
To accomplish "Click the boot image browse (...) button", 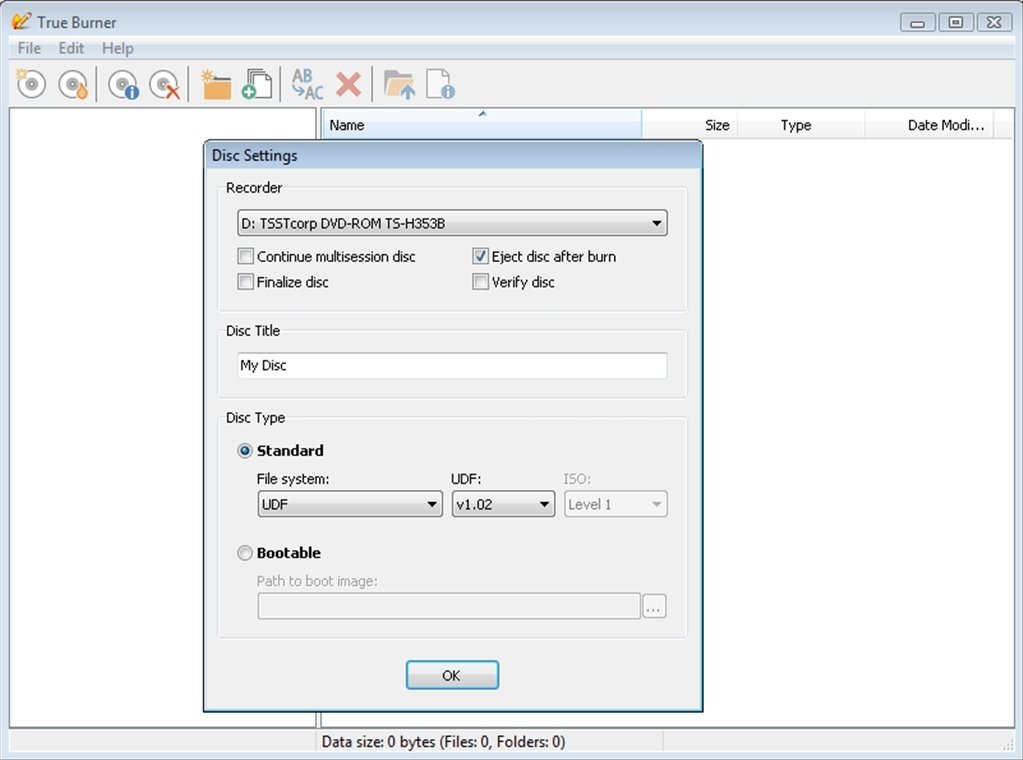I will pyautogui.click(x=654, y=606).
